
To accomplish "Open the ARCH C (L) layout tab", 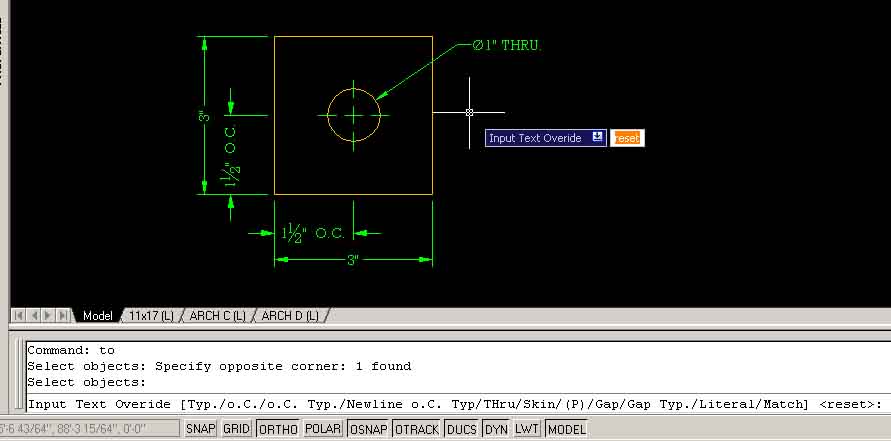I will pyautogui.click(x=217, y=315).
